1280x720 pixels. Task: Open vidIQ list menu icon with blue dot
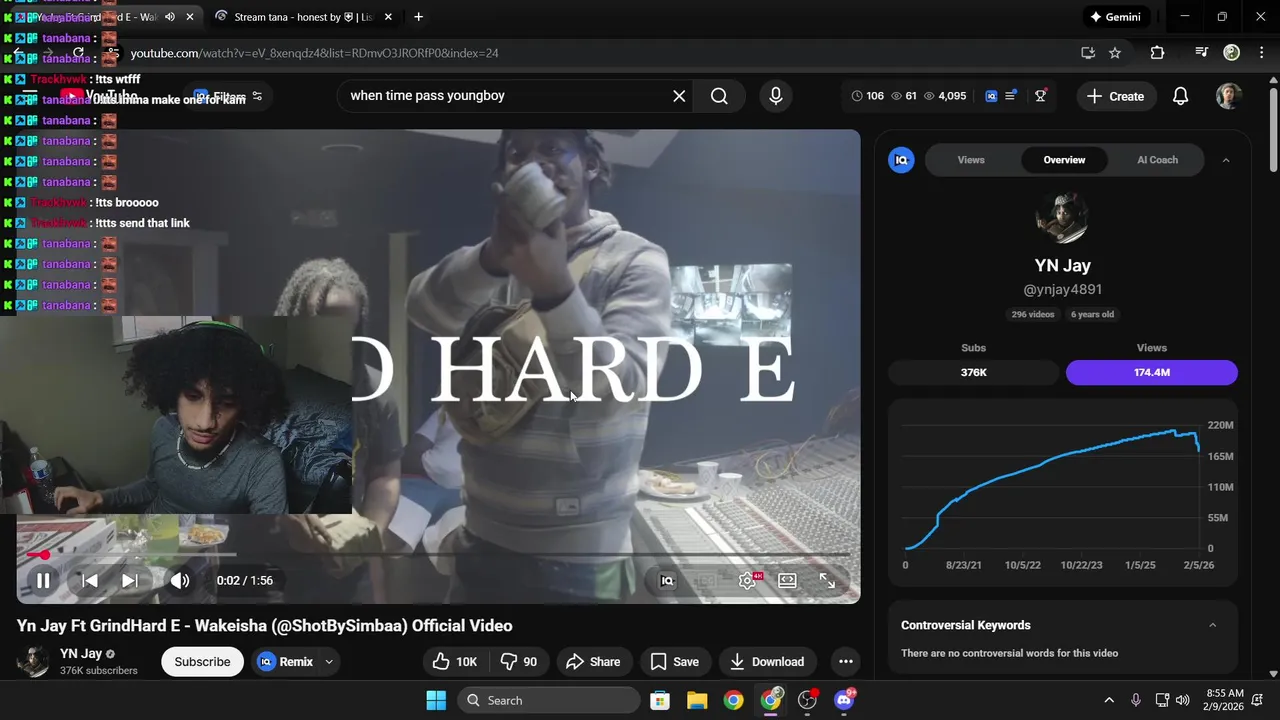click(1011, 95)
